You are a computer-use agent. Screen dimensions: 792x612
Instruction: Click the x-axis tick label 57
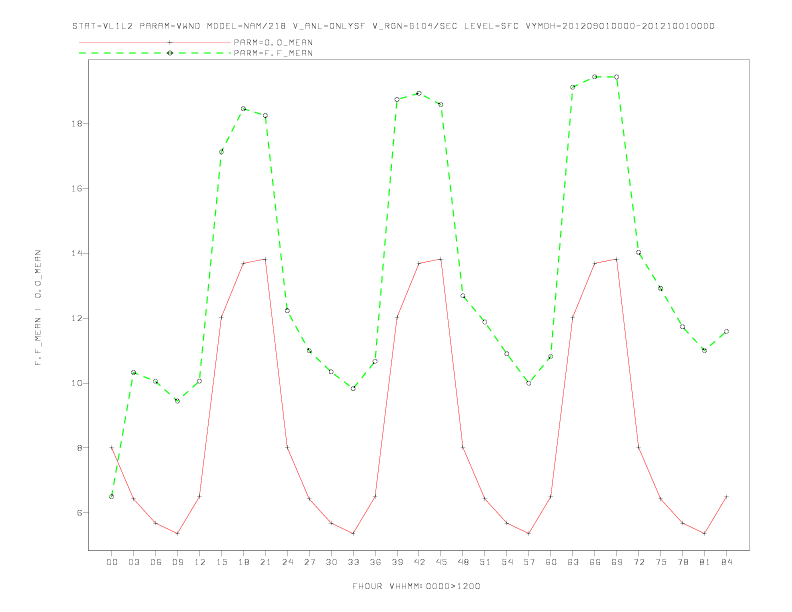coord(529,562)
